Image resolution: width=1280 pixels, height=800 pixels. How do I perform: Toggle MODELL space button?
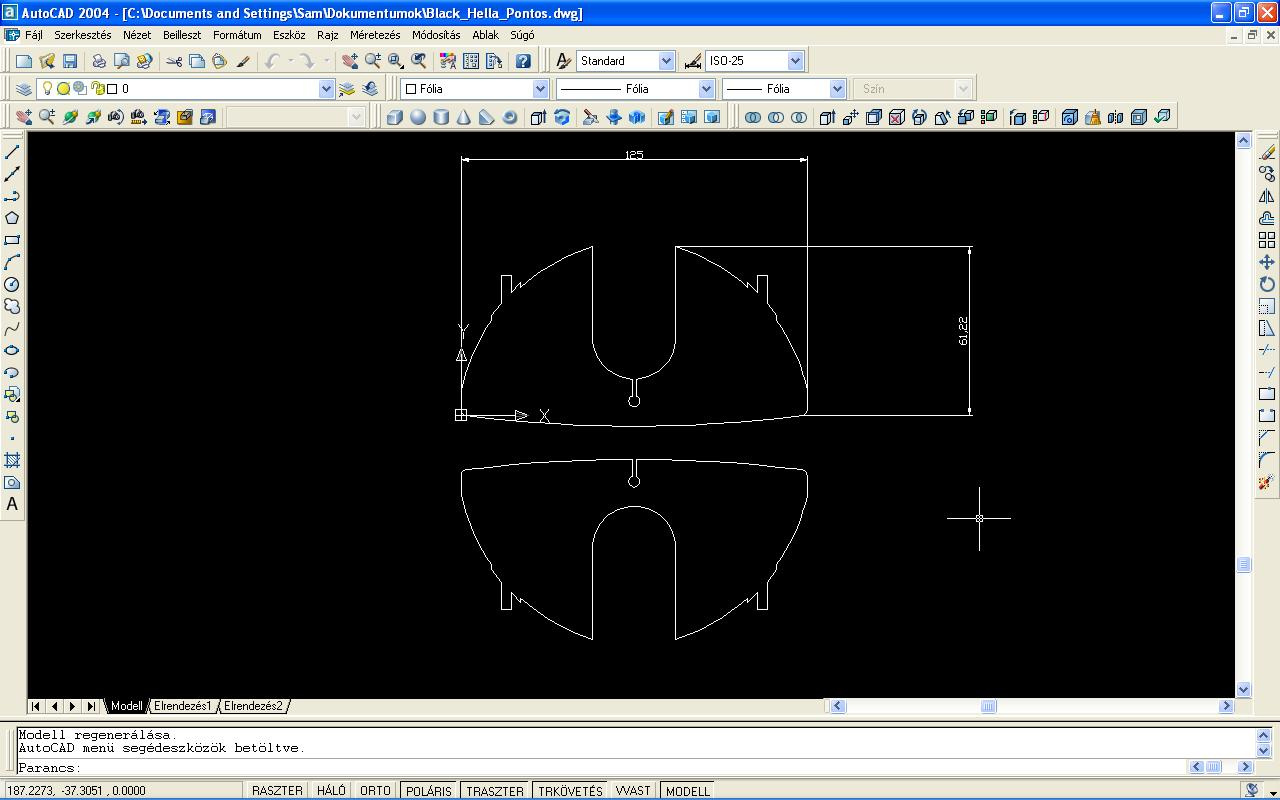(x=687, y=790)
